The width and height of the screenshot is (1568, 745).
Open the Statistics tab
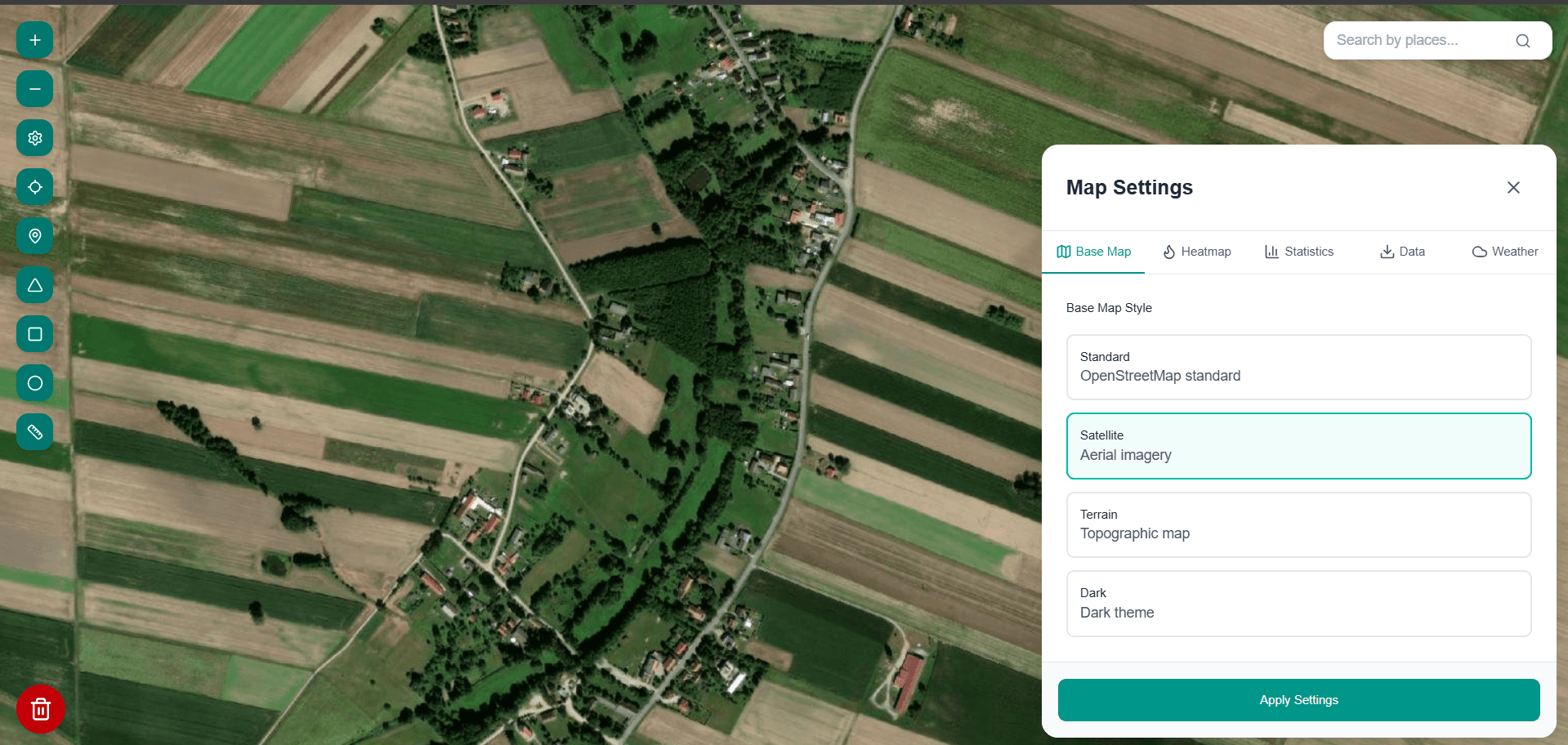coord(1299,252)
